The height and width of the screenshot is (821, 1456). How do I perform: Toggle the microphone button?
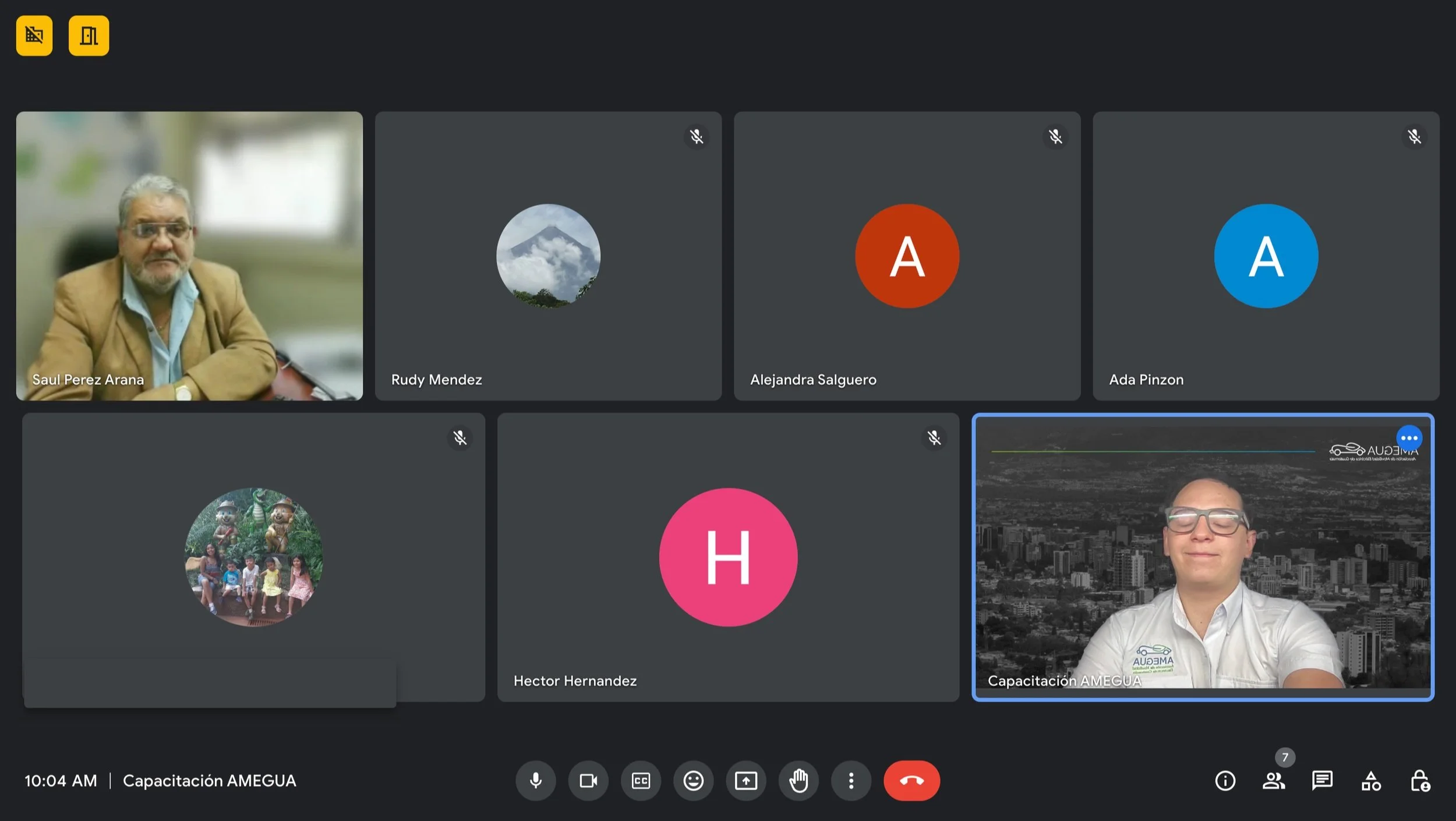click(x=535, y=780)
